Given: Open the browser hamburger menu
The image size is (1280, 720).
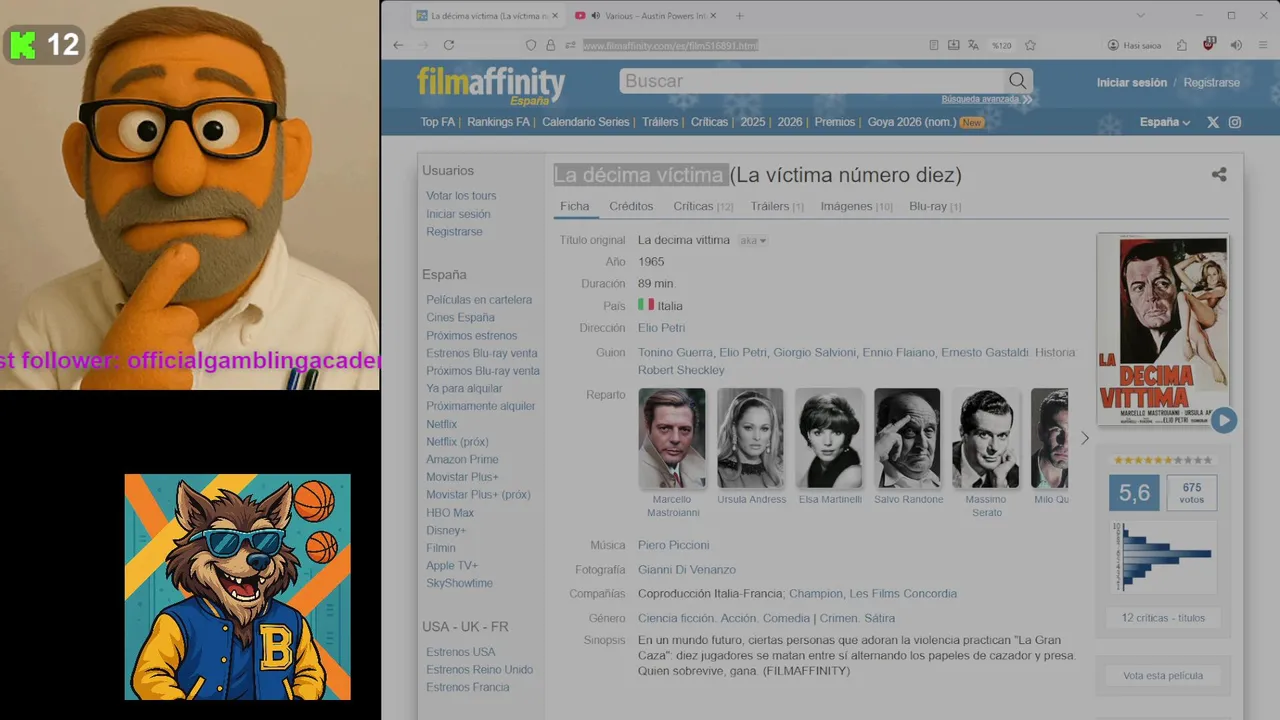Looking at the screenshot, I should 1261,45.
